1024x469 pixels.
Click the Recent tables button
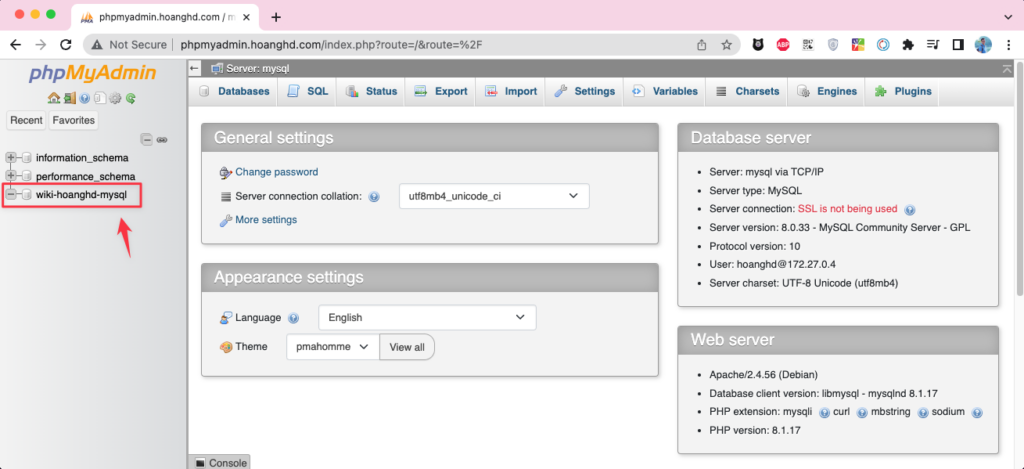(26, 120)
